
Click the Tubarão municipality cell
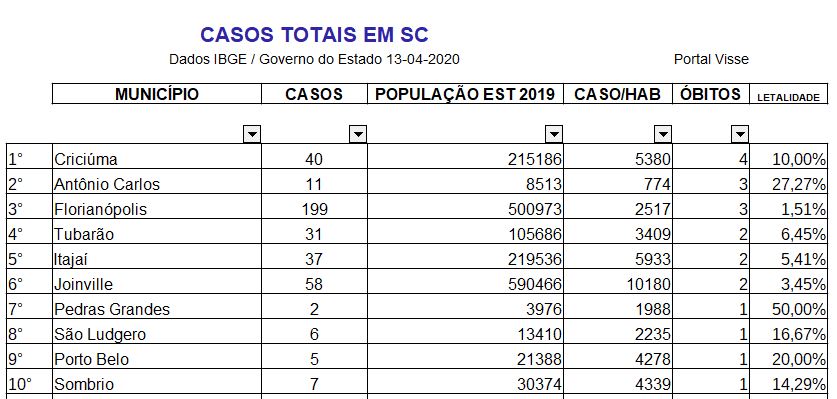(157, 234)
